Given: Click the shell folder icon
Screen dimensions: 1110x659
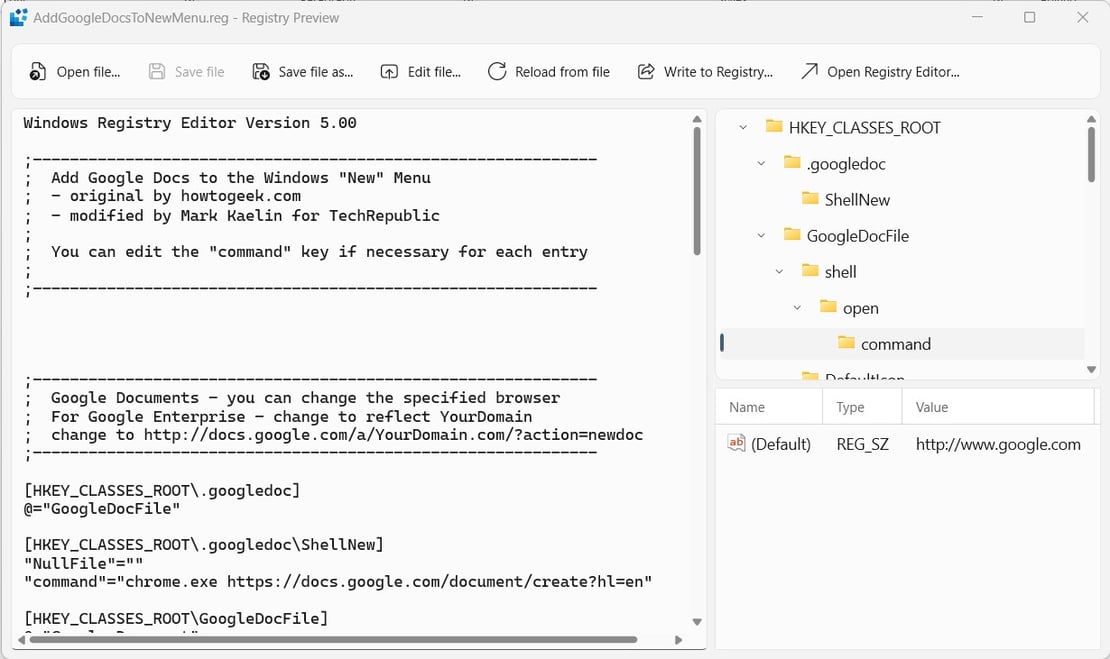Looking at the screenshot, I should tap(810, 271).
